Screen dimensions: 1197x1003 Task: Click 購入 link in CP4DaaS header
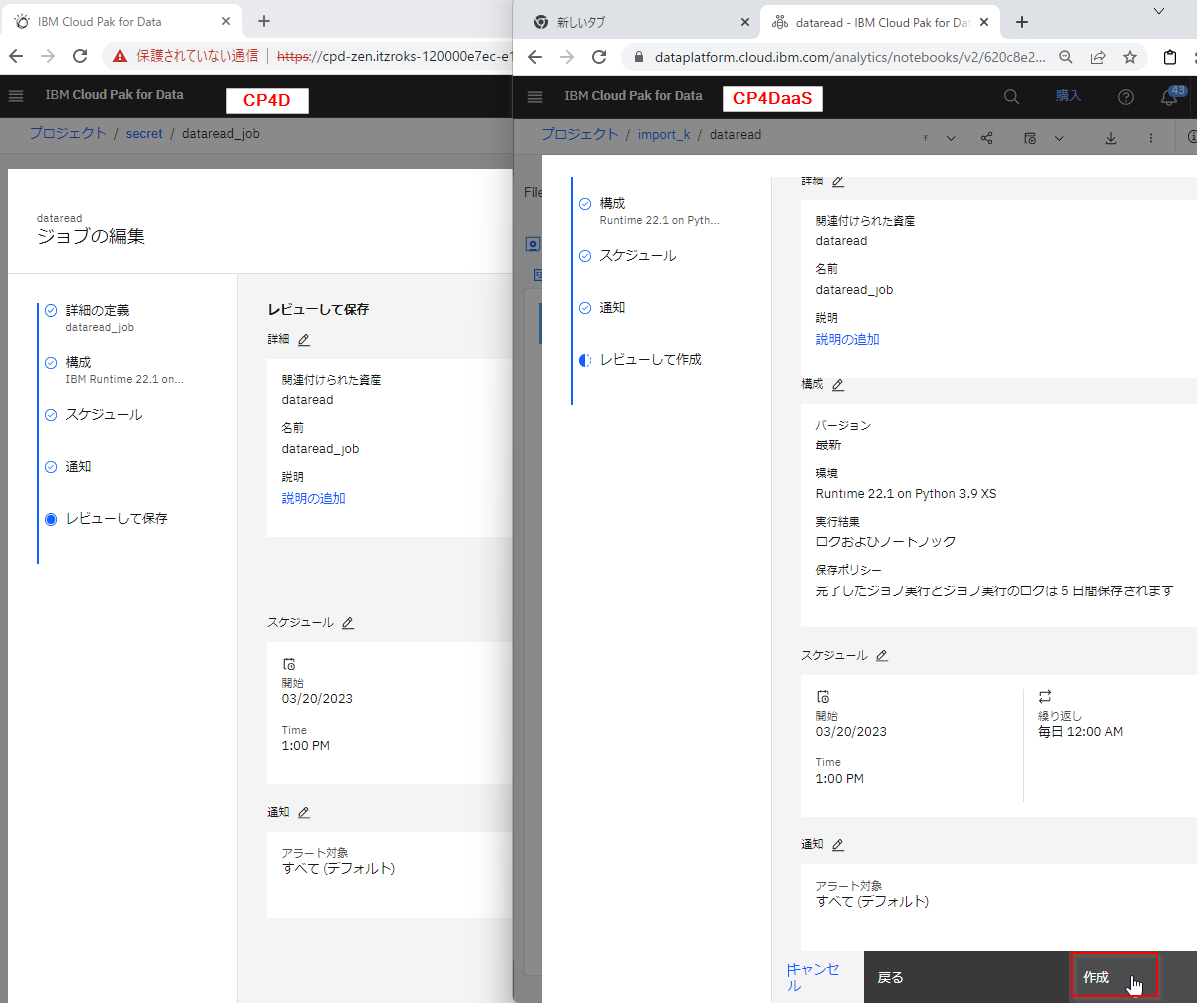tap(1068, 95)
